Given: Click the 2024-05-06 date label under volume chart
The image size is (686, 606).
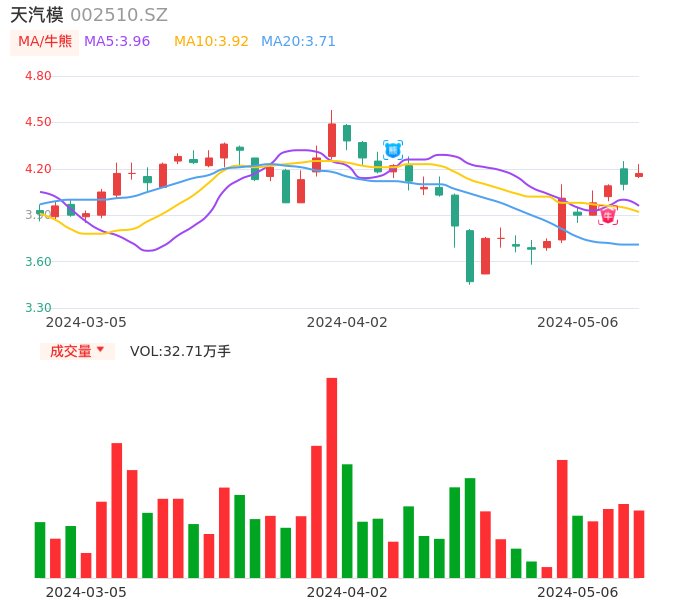Looking at the screenshot, I should coord(578,592).
